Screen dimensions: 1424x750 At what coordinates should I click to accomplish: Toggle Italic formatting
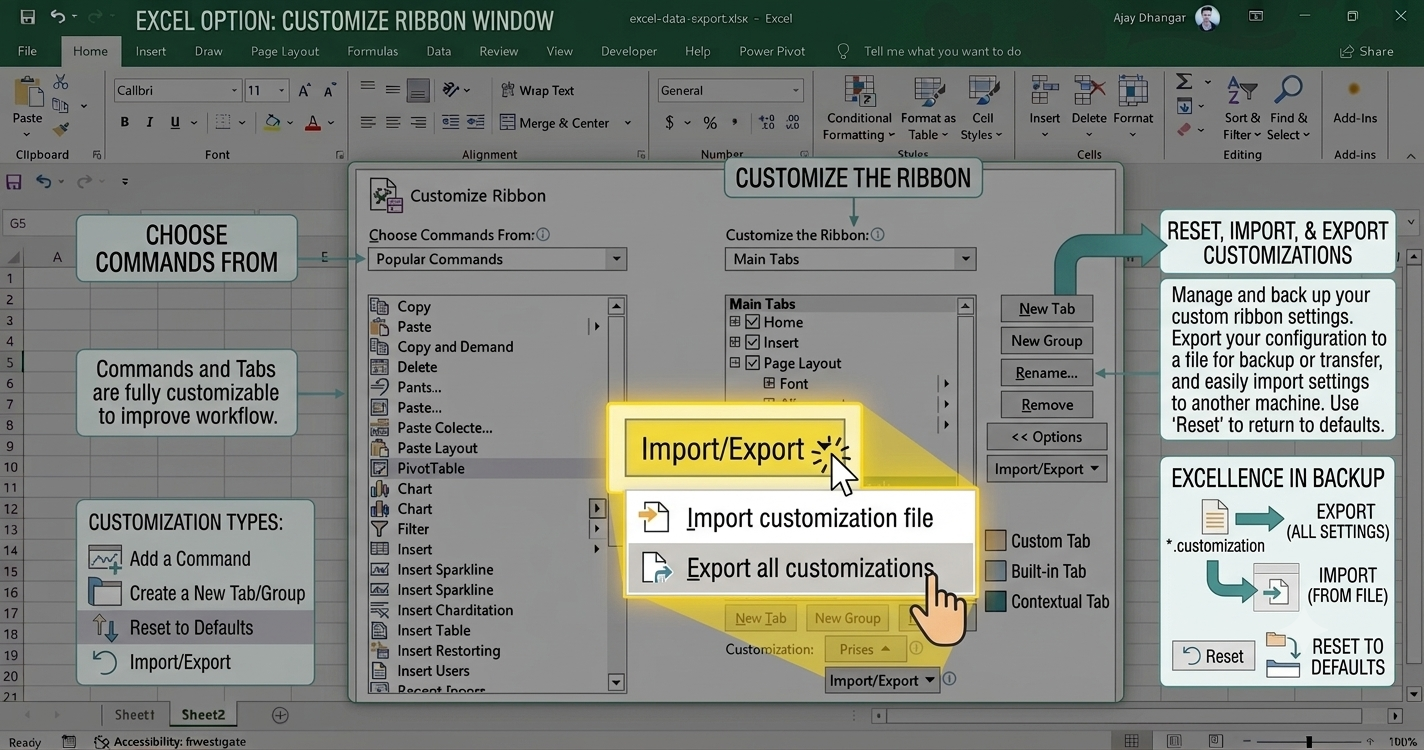pyautogui.click(x=150, y=123)
